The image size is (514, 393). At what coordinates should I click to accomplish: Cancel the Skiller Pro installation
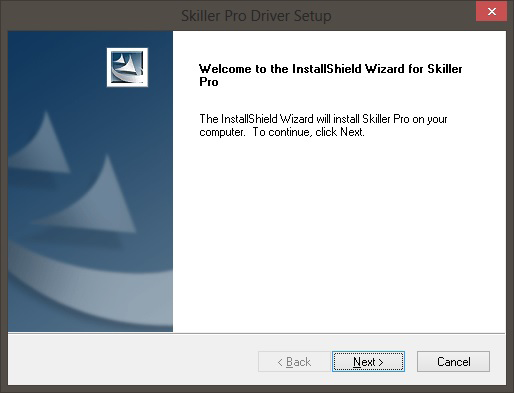pos(453,361)
